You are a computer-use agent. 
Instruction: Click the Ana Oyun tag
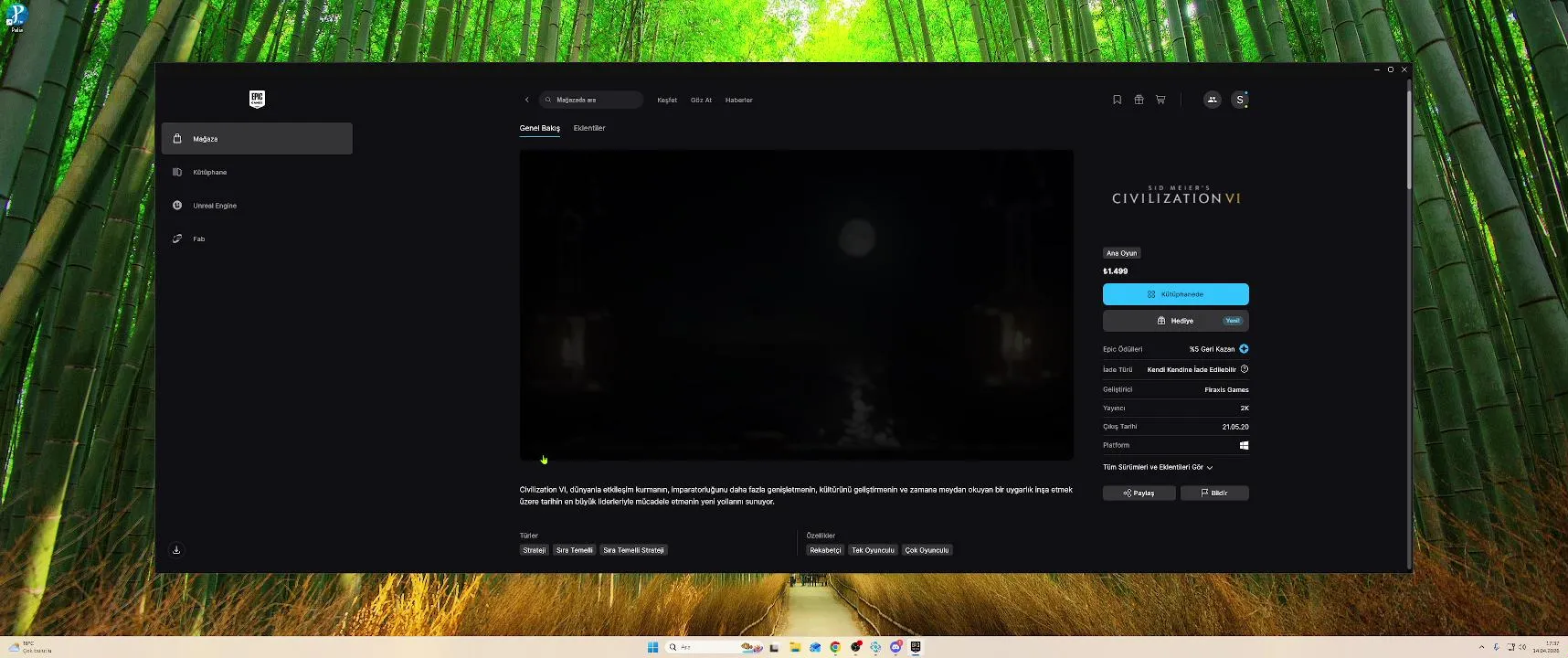(1121, 253)
